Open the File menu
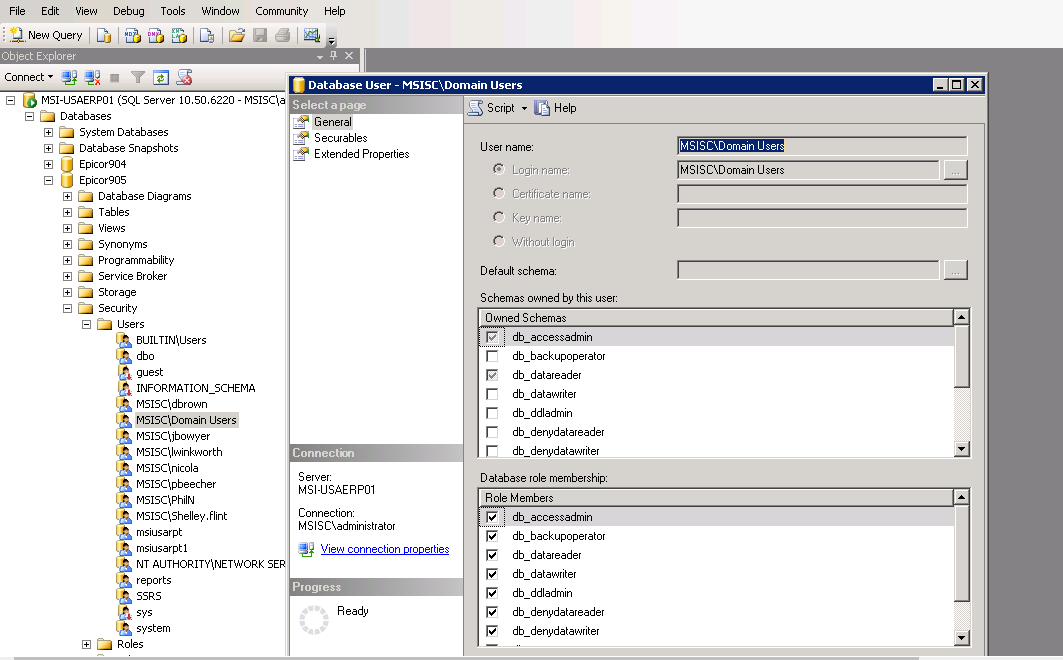Viewport: 1063px width, 660px height. pos(17,11)
